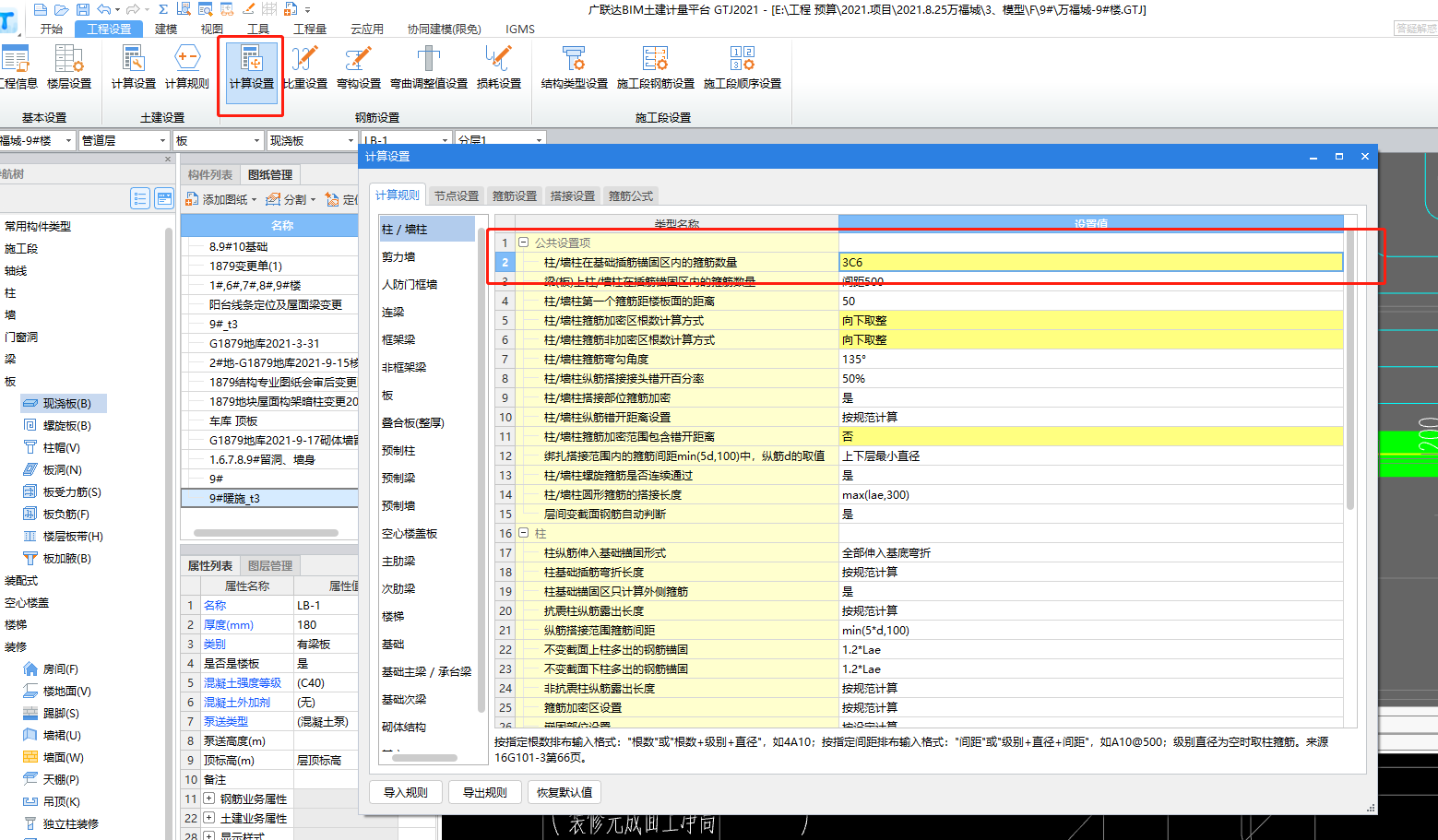Open the 云应用 ribbon tab

(367, 29)
